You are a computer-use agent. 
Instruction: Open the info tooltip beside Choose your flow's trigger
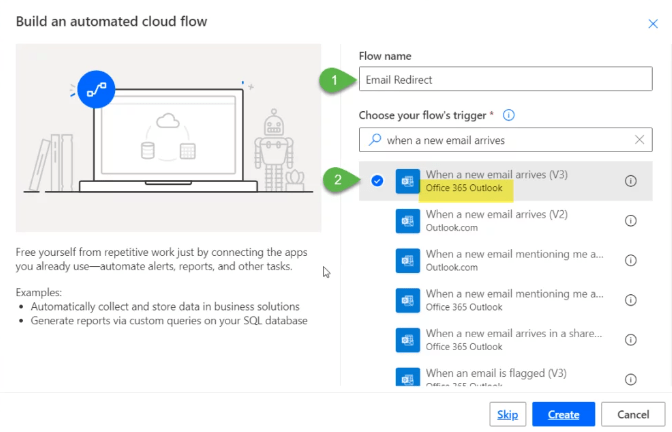pos(509,115)
